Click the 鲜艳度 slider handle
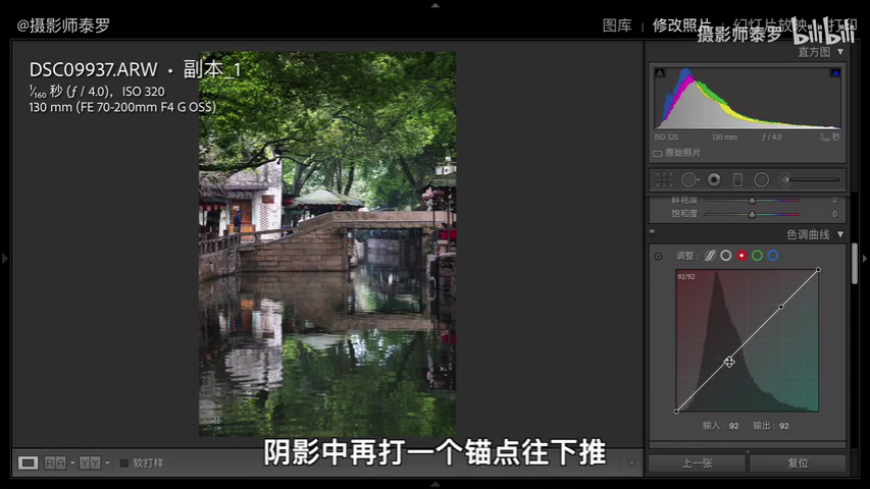This screenshot has width=870, height=489. coord(752,200)
